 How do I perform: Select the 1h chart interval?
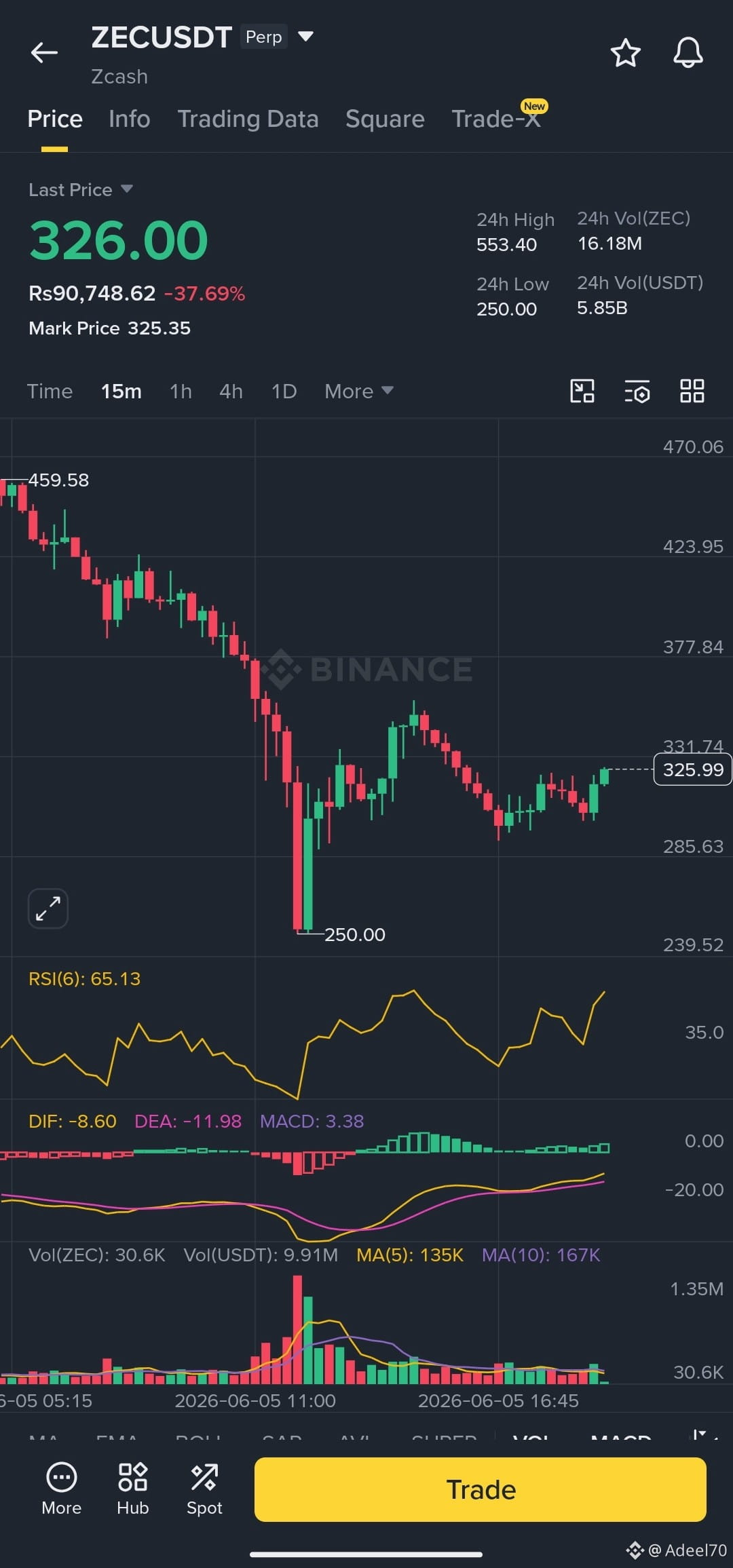coord(181,391)
